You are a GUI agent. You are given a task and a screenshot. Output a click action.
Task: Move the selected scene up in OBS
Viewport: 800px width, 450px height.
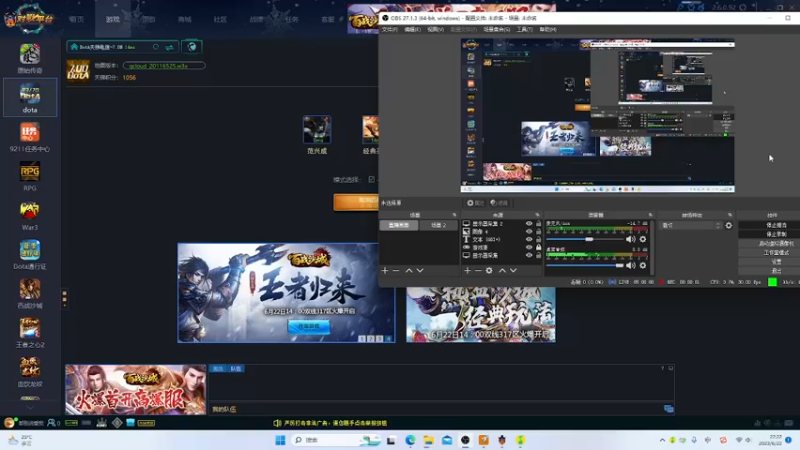[x=409, y=270]
